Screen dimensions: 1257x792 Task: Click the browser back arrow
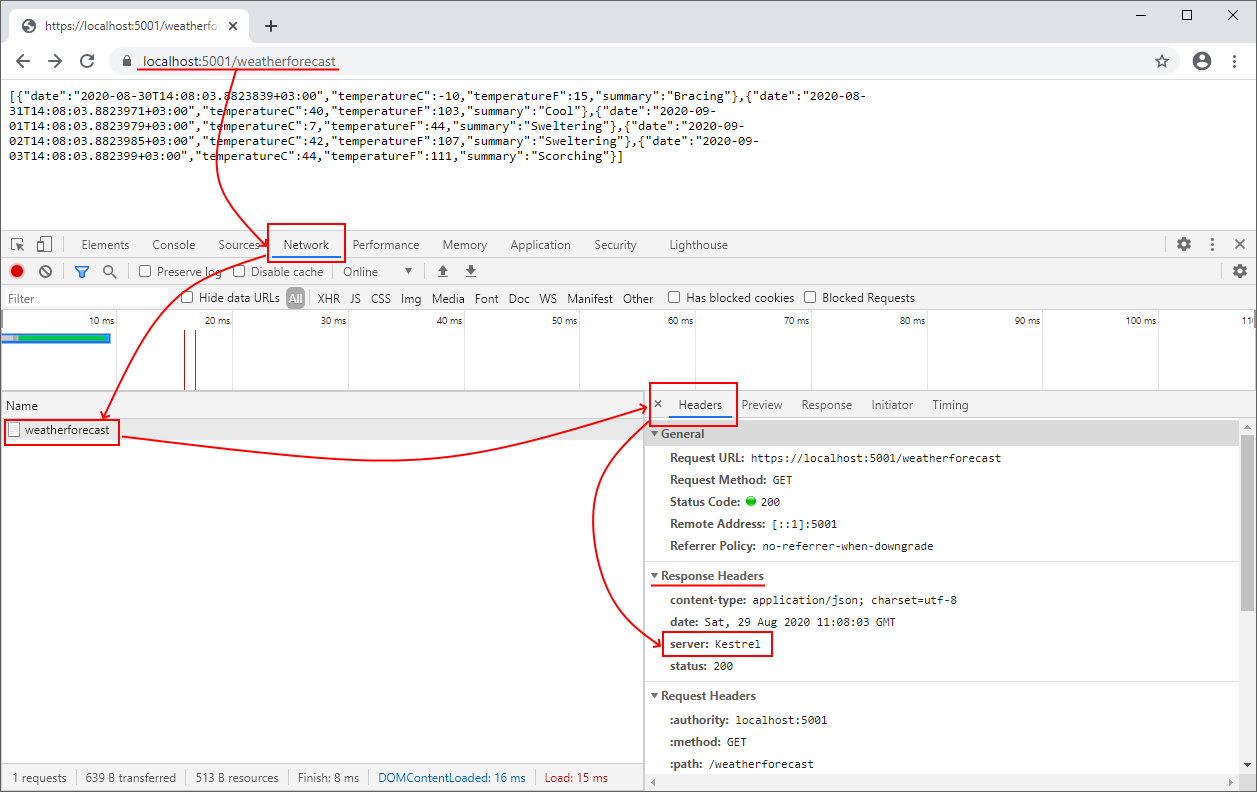pyautogui.click(x=23, y=61)
